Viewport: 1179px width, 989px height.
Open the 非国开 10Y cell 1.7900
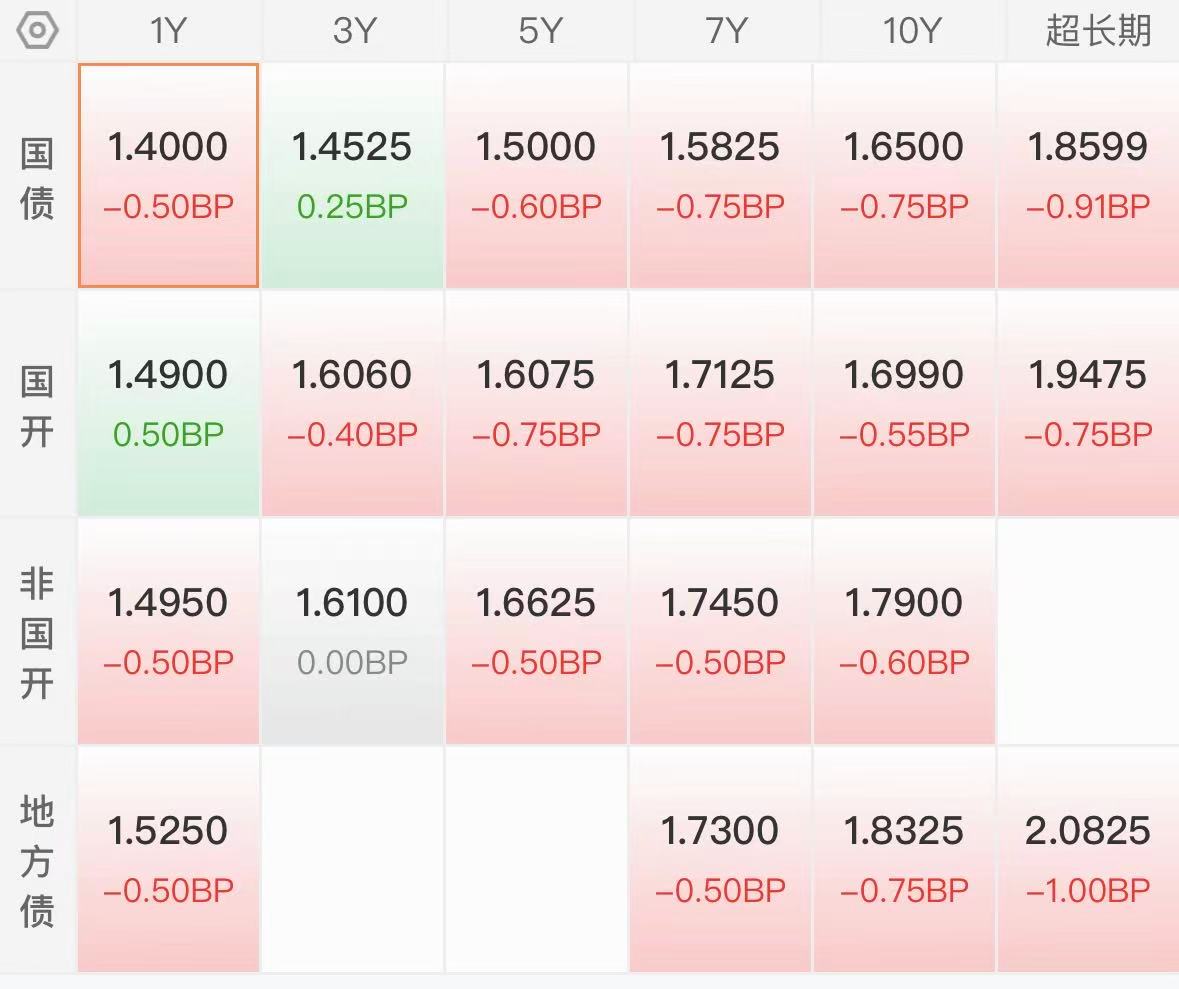pos(904,632)
